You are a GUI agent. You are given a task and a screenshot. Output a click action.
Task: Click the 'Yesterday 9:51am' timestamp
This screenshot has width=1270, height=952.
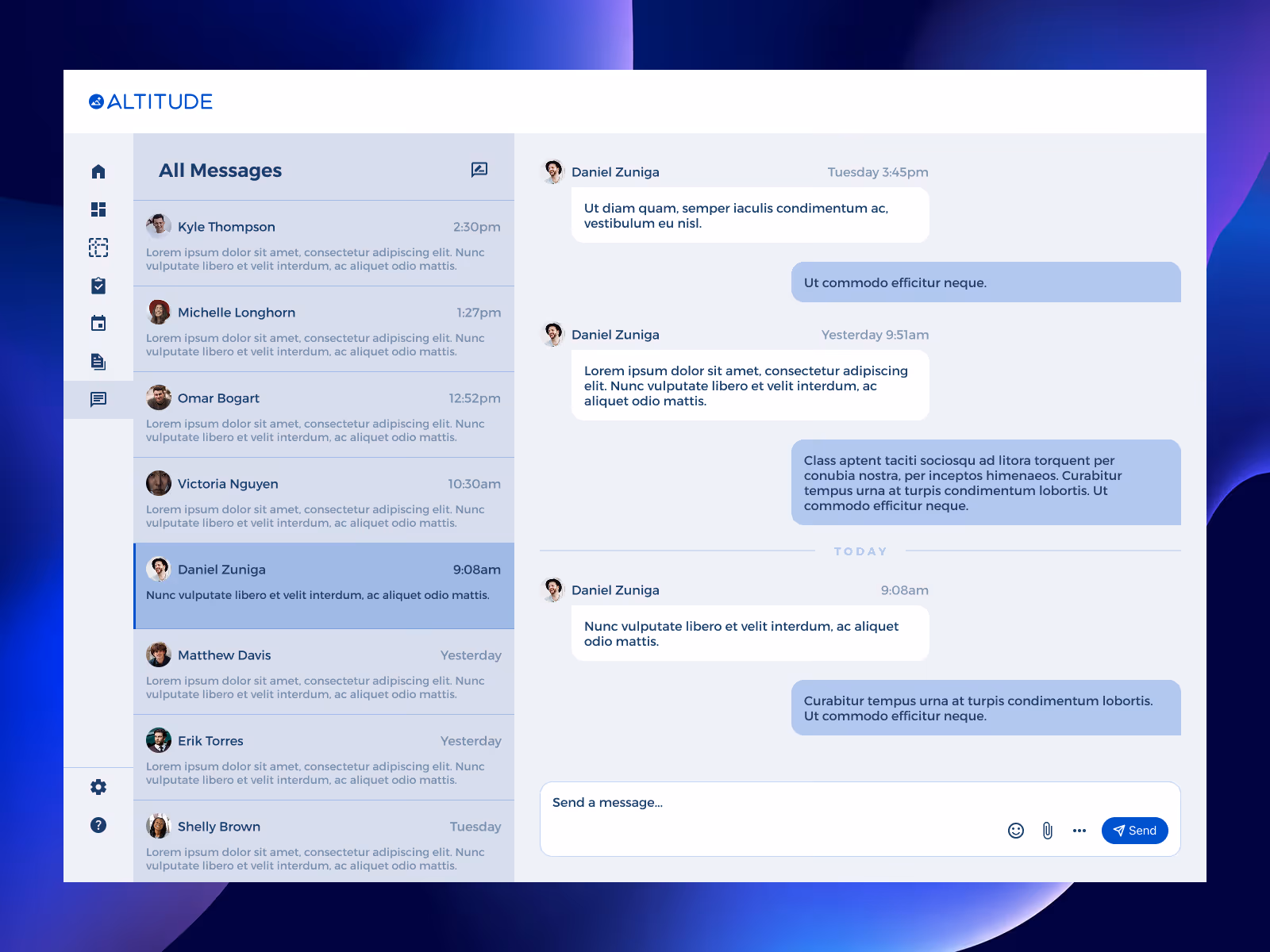875,335
